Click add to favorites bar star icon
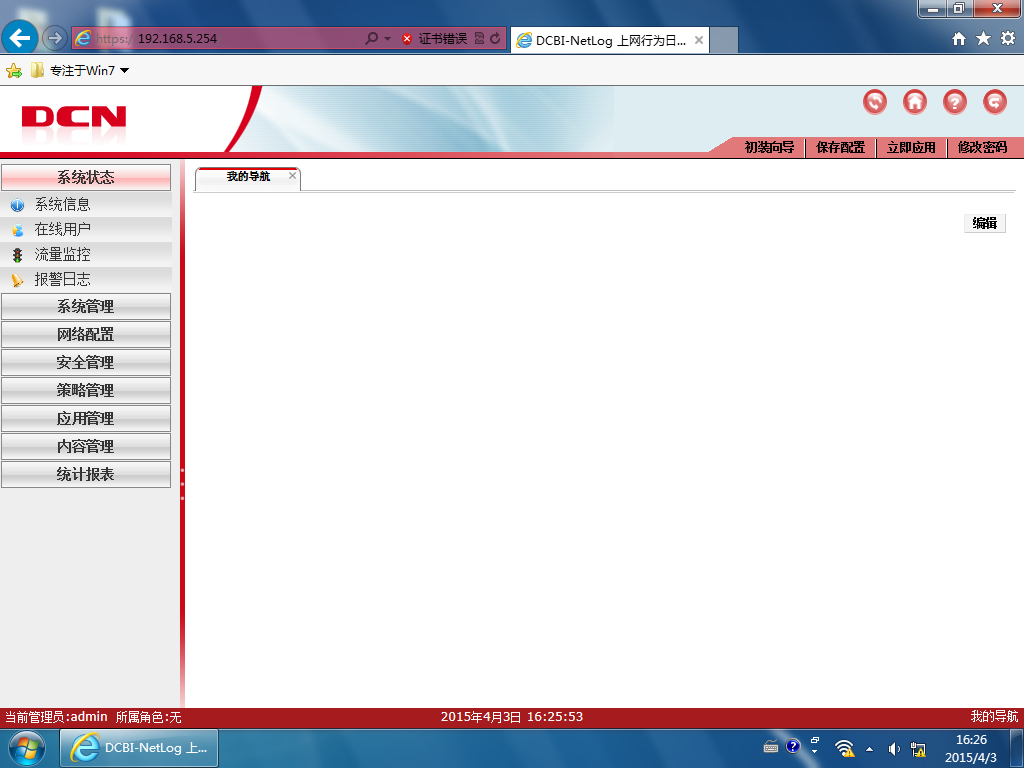The image size is (1024, 768). pyautogui.click(x=14, y=71)
